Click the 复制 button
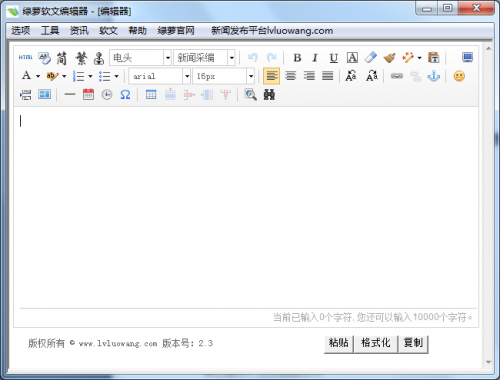This screenshot has width=500, height=380. coord(413,343)
